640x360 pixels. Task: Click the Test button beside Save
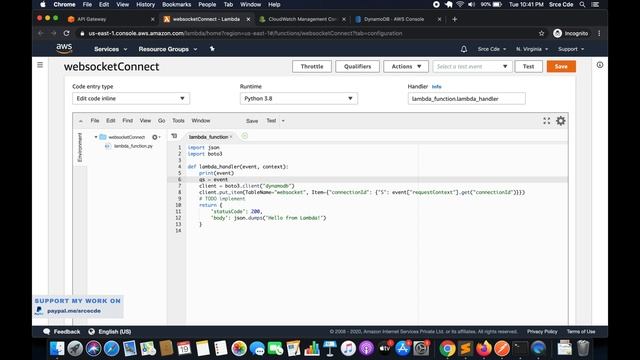tap(529, 67)
